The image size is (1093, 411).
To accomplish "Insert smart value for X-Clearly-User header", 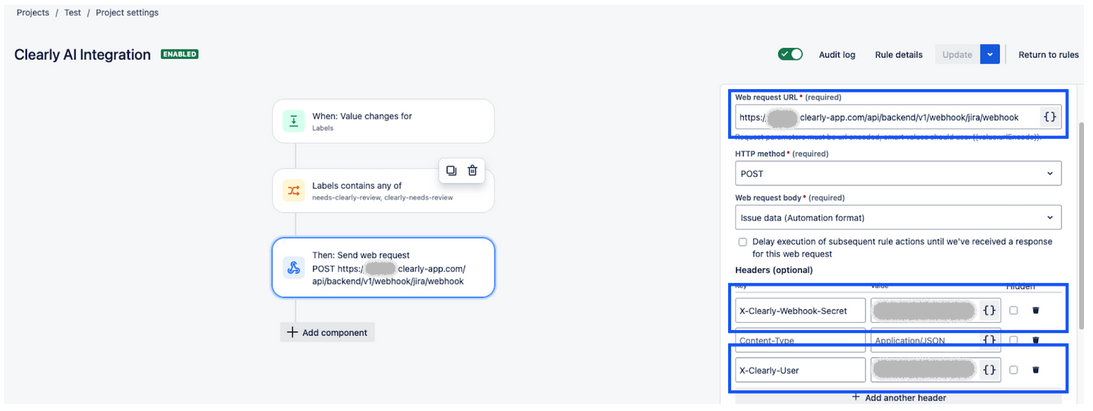I will 989,370.
